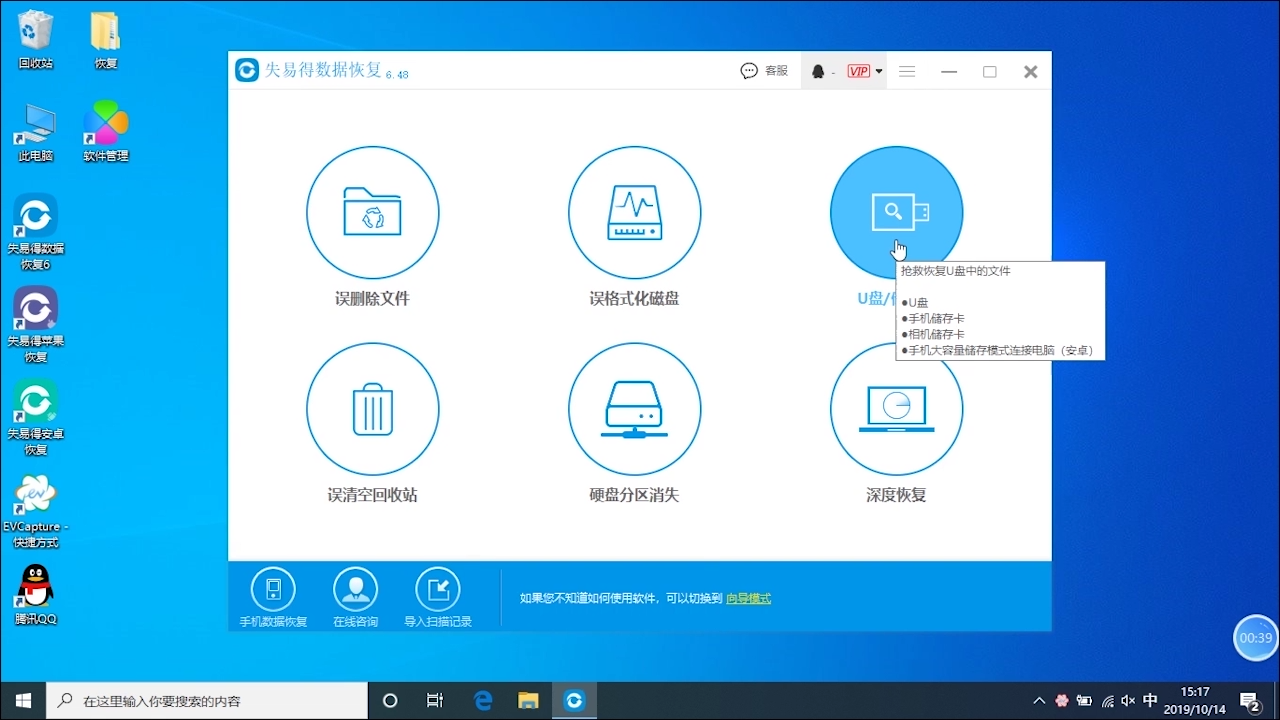Open Recycle Bin desktop icon
1280x720 pixels.
pos(35,40)
